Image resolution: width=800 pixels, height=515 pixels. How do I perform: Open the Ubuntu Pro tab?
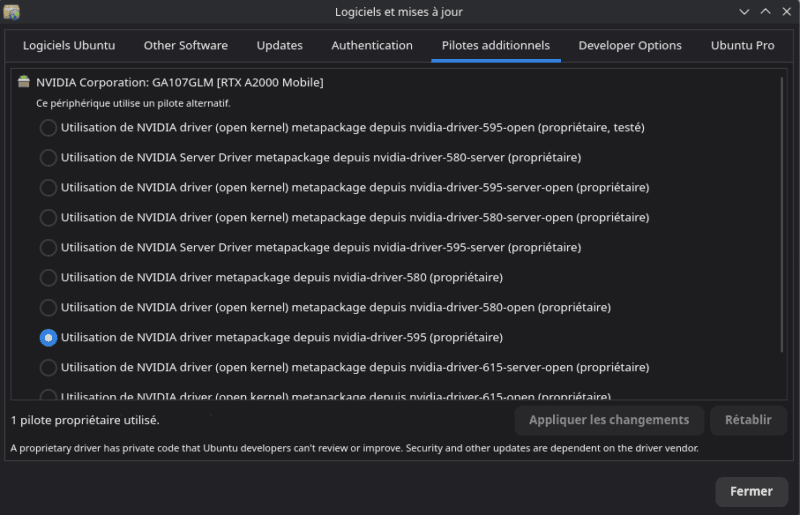click(x=742, y=45)
